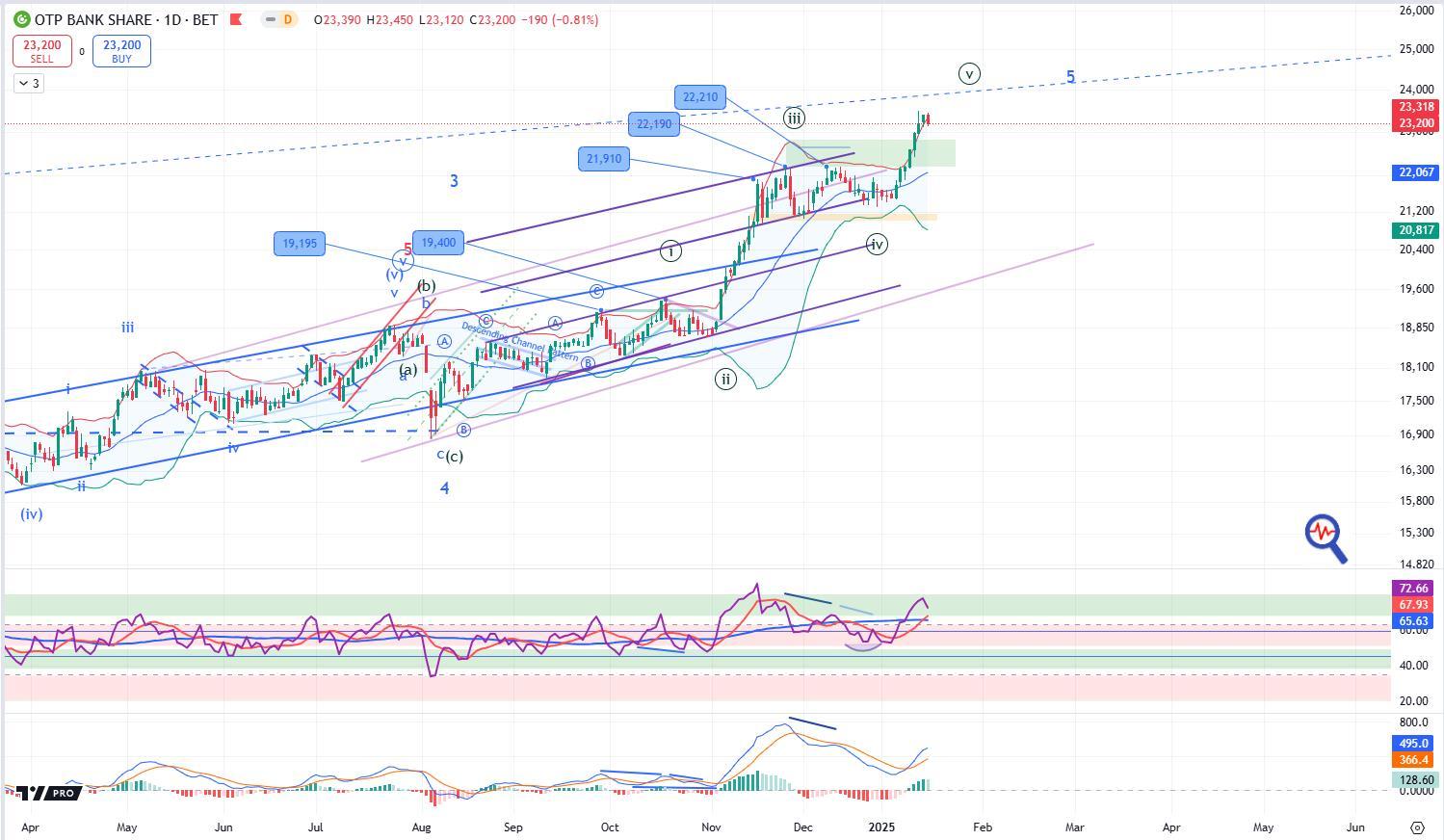Click the blue wave 5 label near dashed line

tap(1071, 77)
